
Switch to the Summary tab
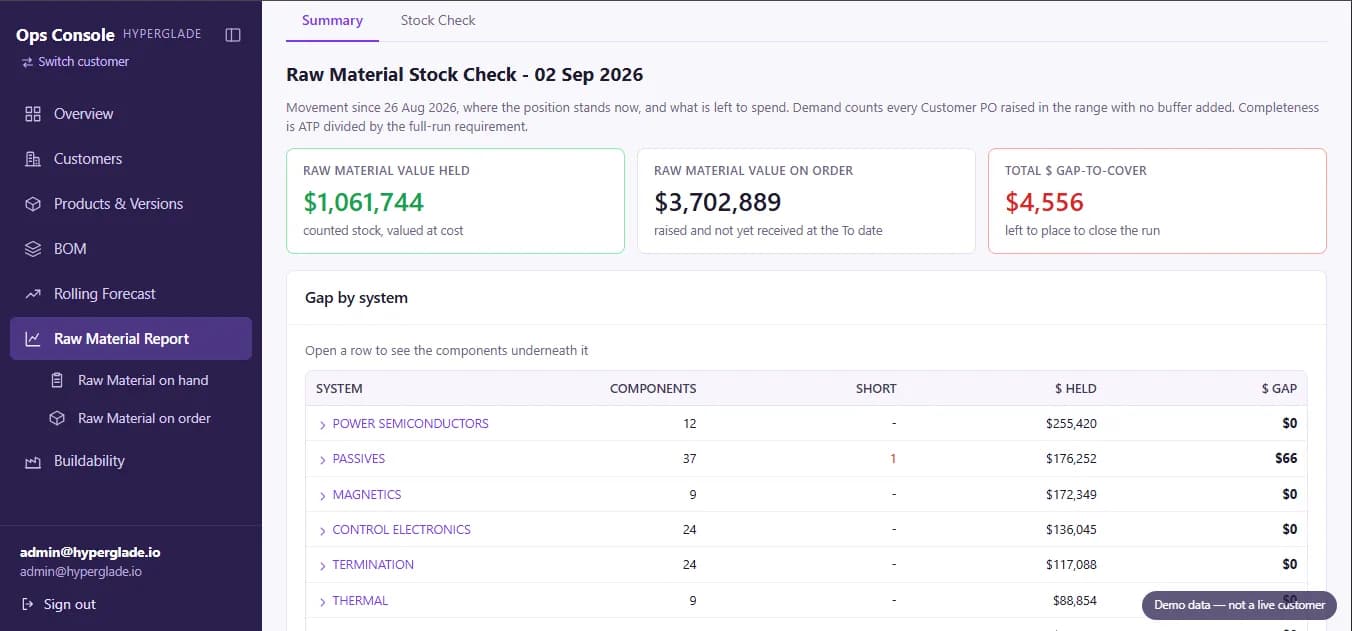click(x=332, y=20)
